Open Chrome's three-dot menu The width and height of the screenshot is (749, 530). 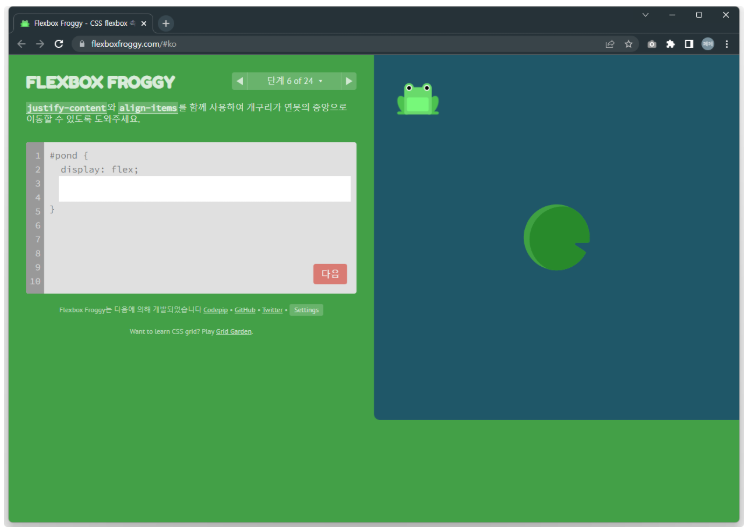pyautogui.click(x=727, y=44)
